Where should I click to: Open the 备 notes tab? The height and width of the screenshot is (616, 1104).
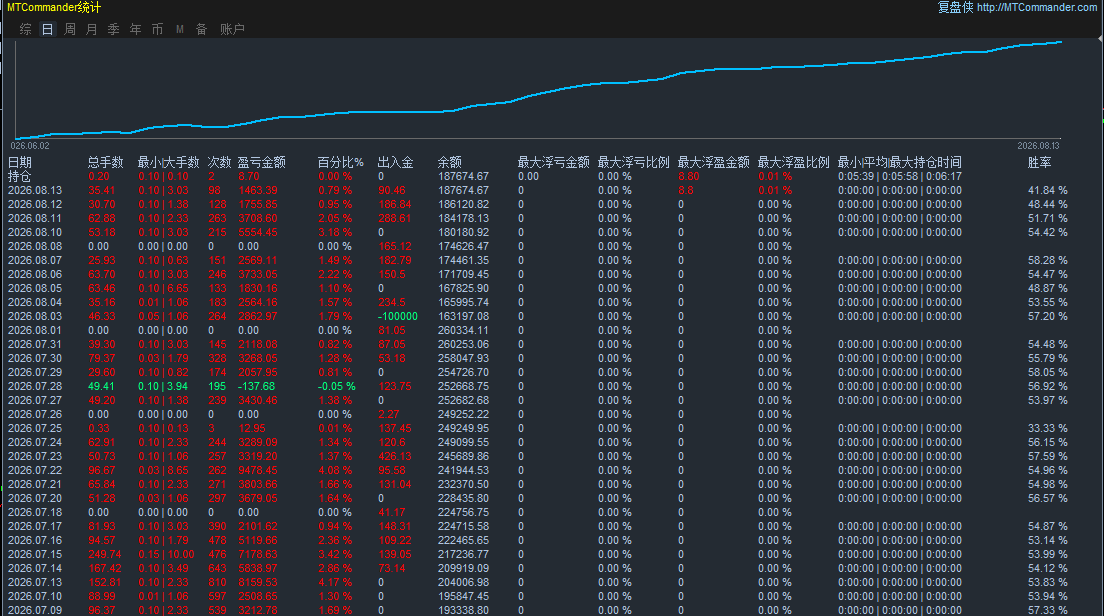point(201,29)
